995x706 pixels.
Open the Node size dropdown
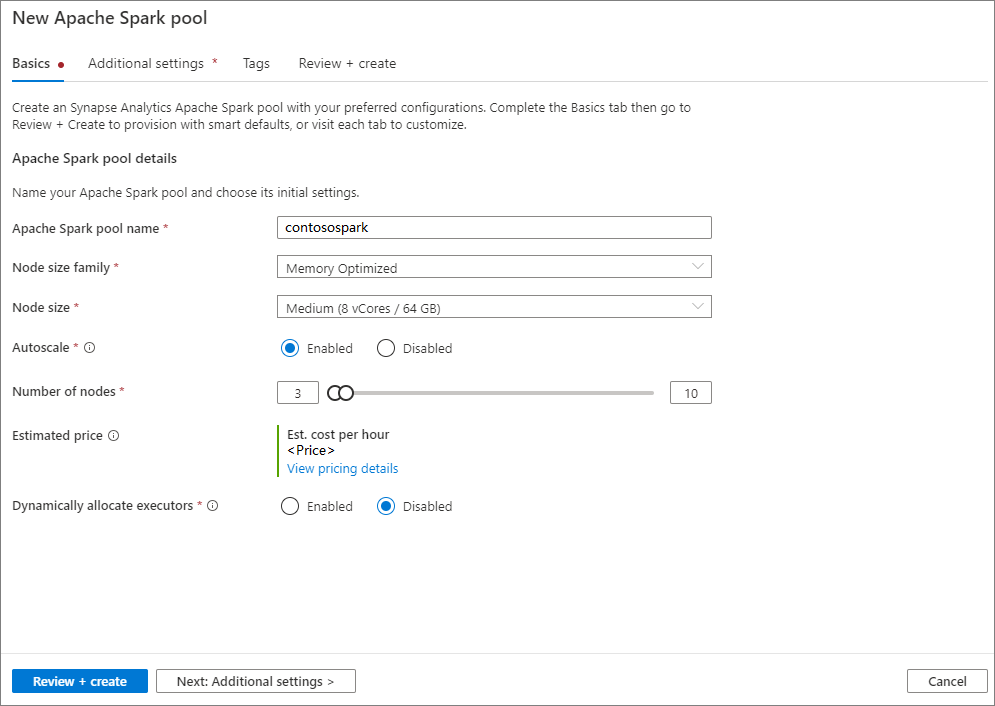pyautogui.click(x=494, y=306)
